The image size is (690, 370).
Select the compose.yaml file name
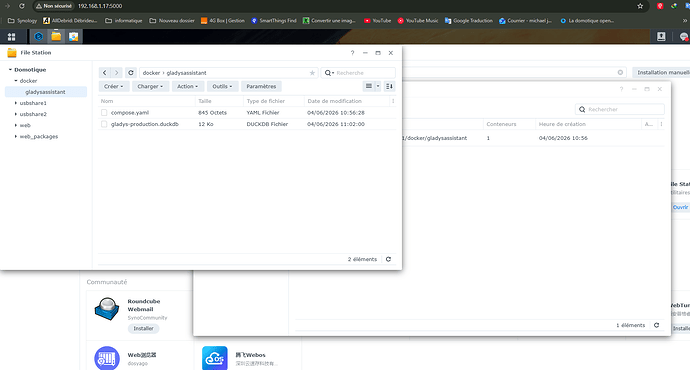point(130,113)
